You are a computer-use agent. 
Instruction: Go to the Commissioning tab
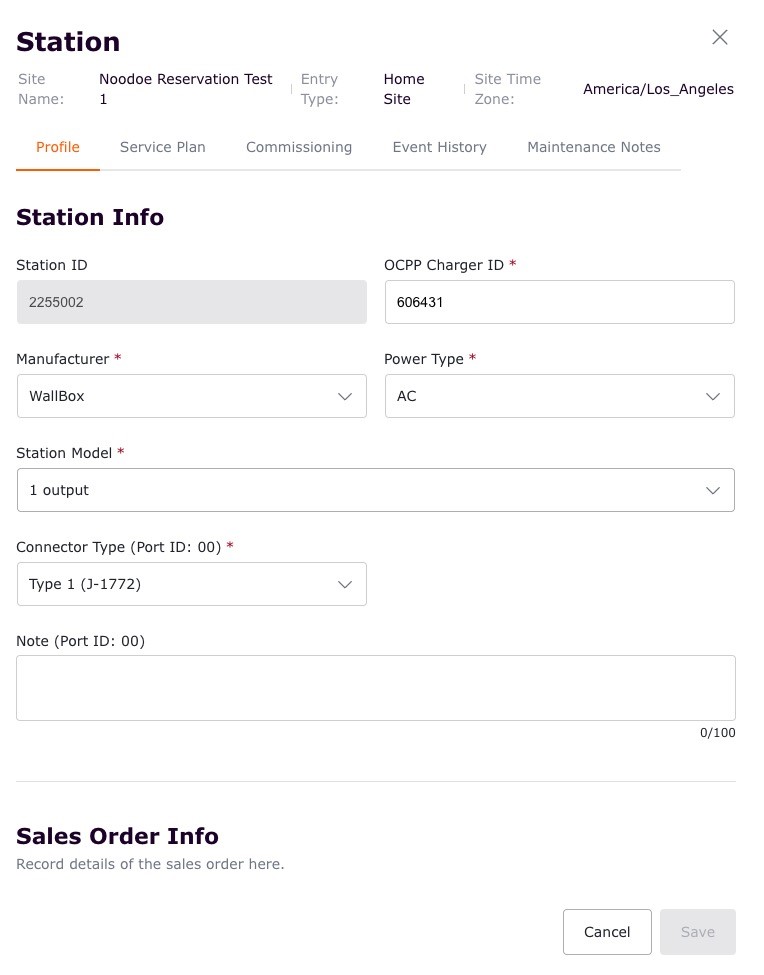click(299, 147)
